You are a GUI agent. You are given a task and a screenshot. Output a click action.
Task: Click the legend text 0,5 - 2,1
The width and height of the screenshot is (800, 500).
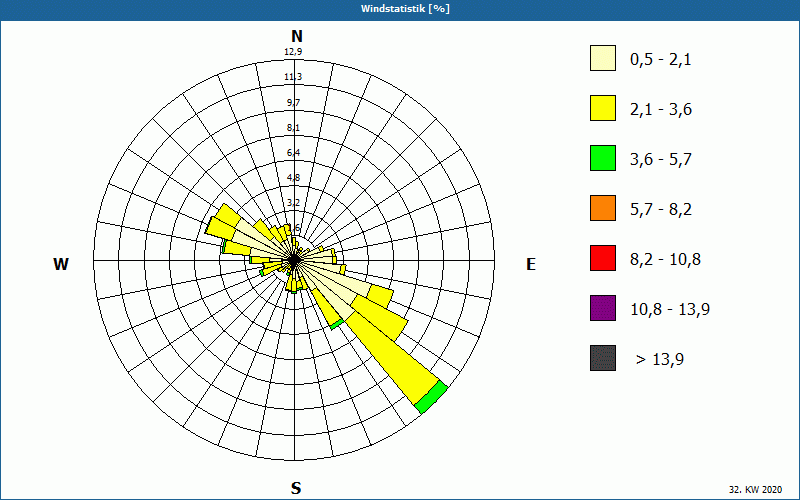click(x=661, y=60)
